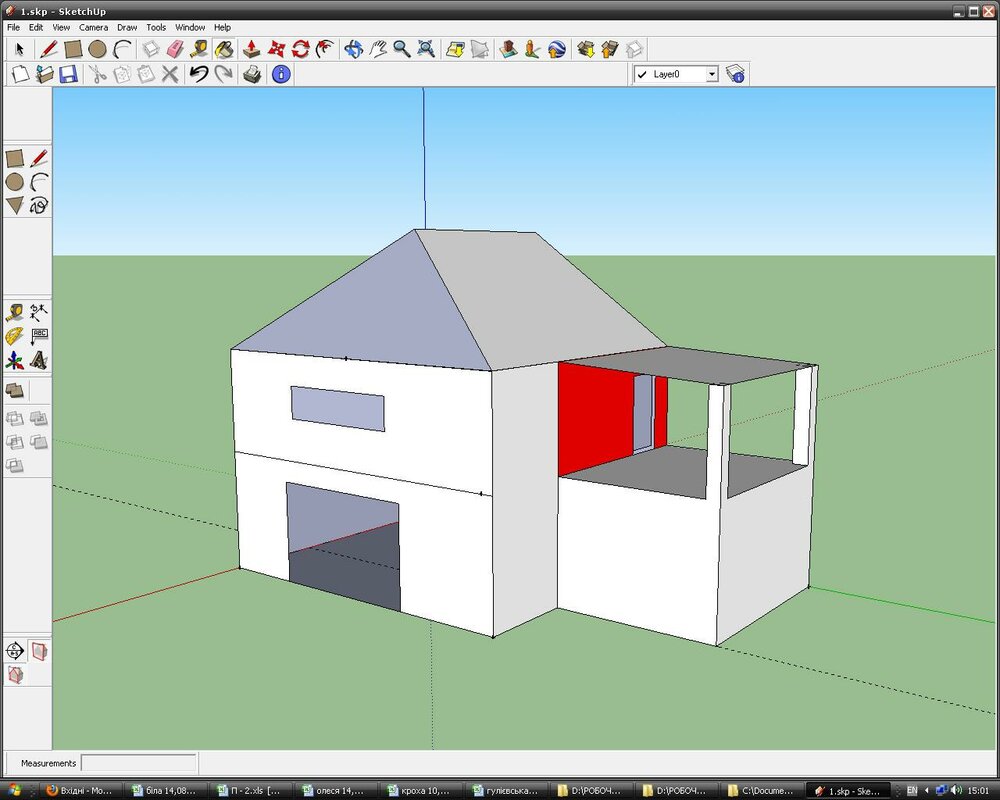Image resolution: width=1000 pixels, height=800 pixels.
Task: Select the Protractor tool in the left toolbar
Action: click(x=14, y=336)
